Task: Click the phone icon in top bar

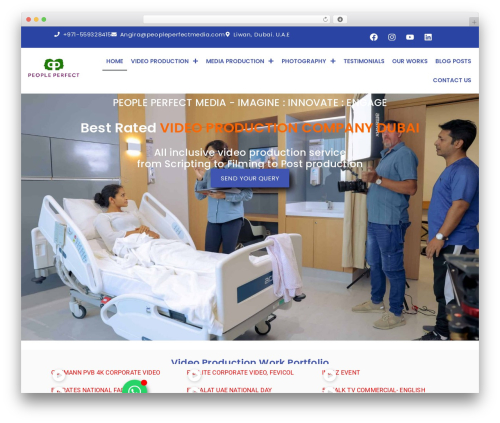Action: (x=57, y=34)
